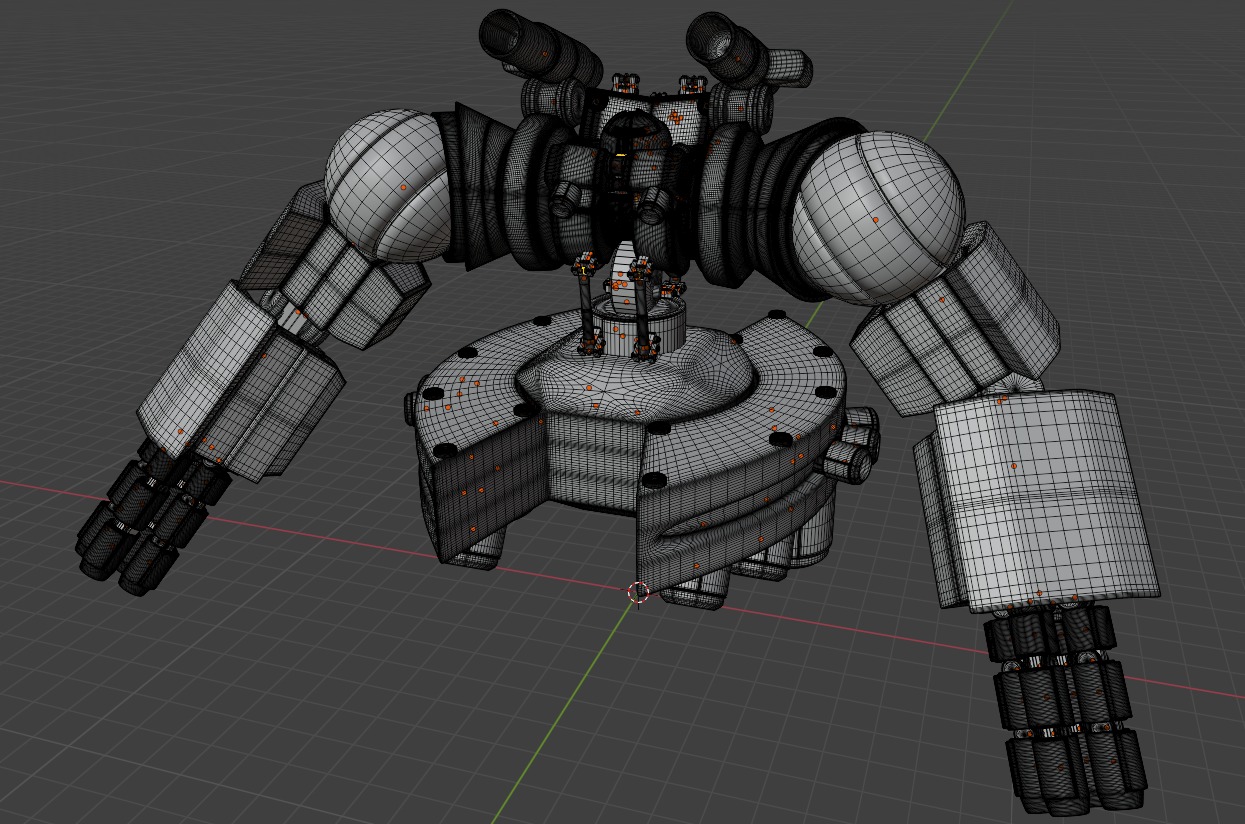The width and height of the screenshot is (1245, 824).
Task: Click the top-left shoulder cannon
Action: (x=541, y=50)
